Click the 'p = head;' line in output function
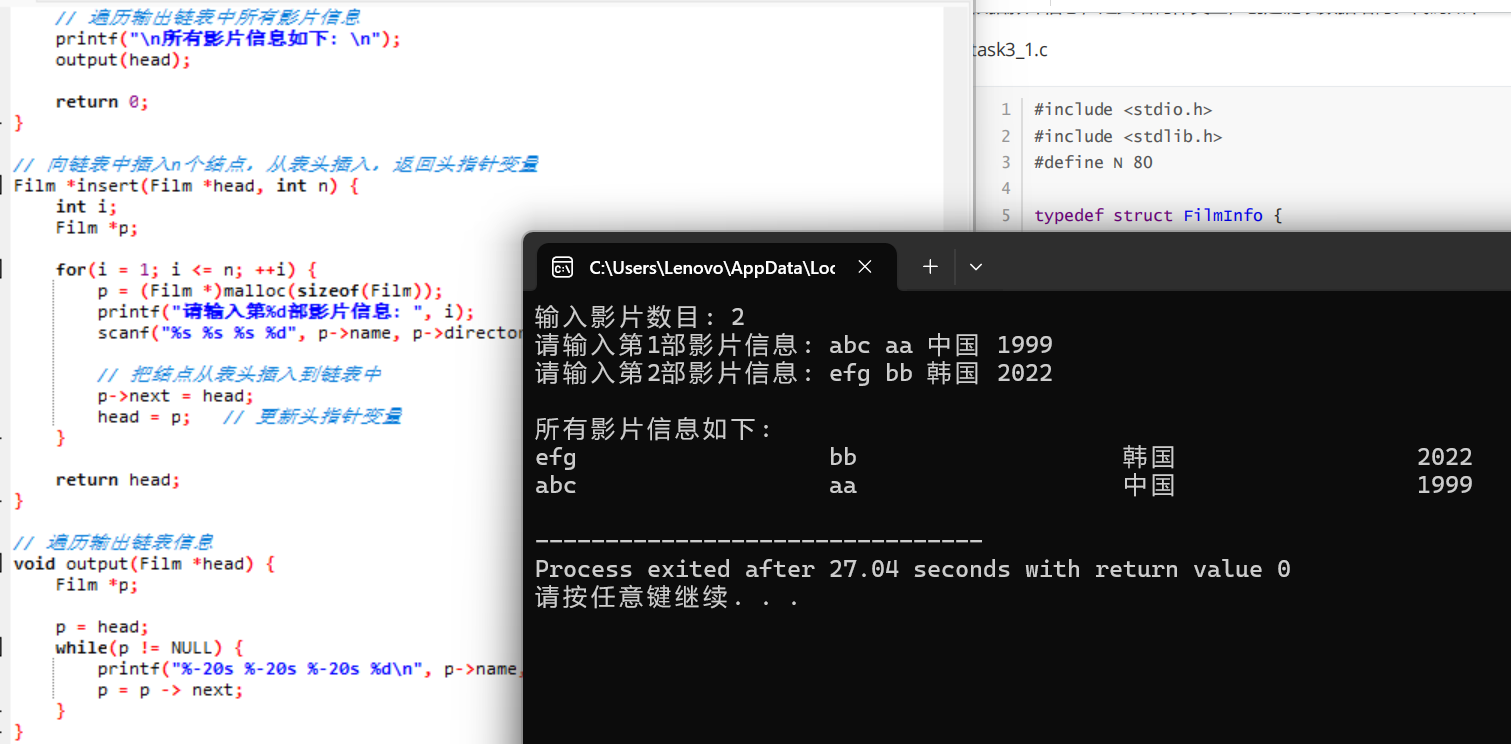This screenshot has height=744, width=1511. tap(102, 627)
